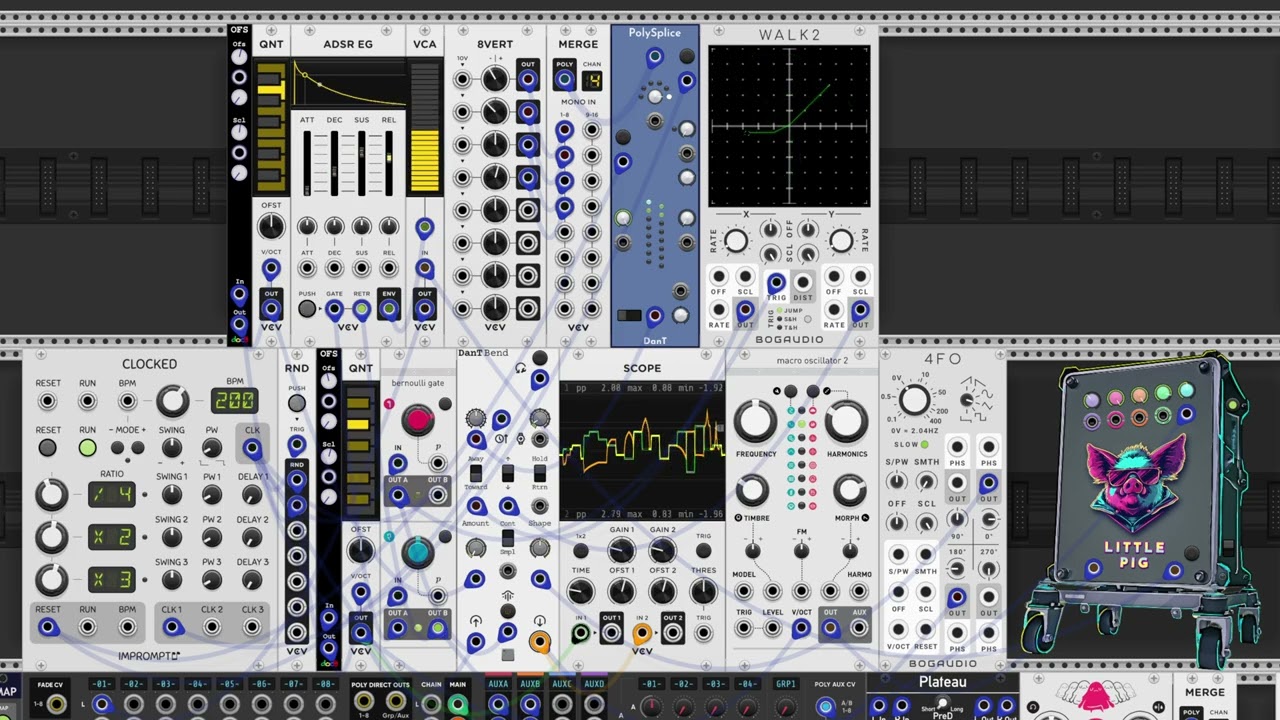Click the FM attenuverter on macro oscillator 2
The height and width of the screenshot is (720, 1280).
pyautogui.click(x=801, y=550)
